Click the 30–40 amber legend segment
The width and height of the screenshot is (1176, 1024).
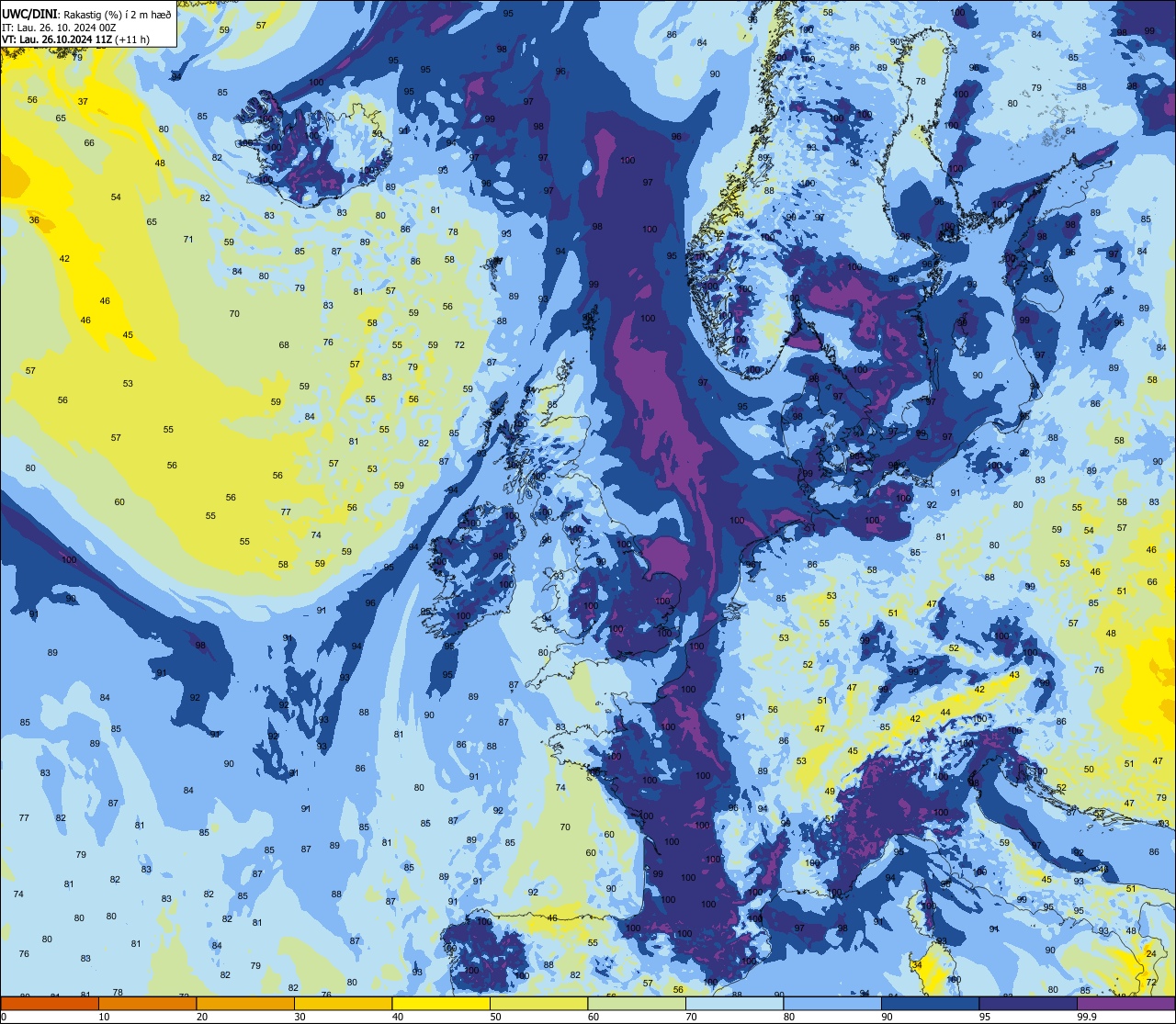click(x=343, y=1004)
